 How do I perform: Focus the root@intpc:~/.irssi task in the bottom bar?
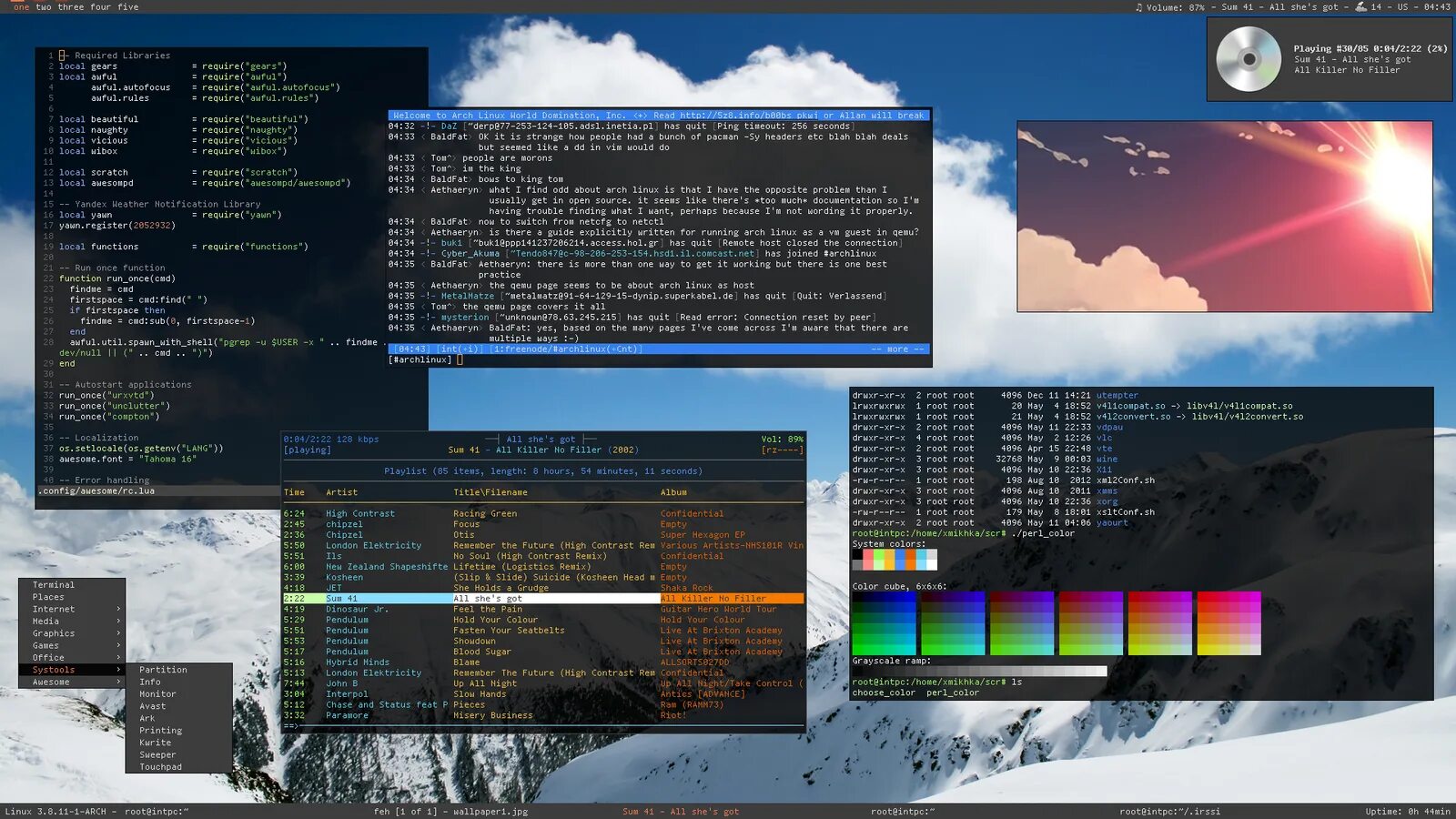(x=1169, y=812)
